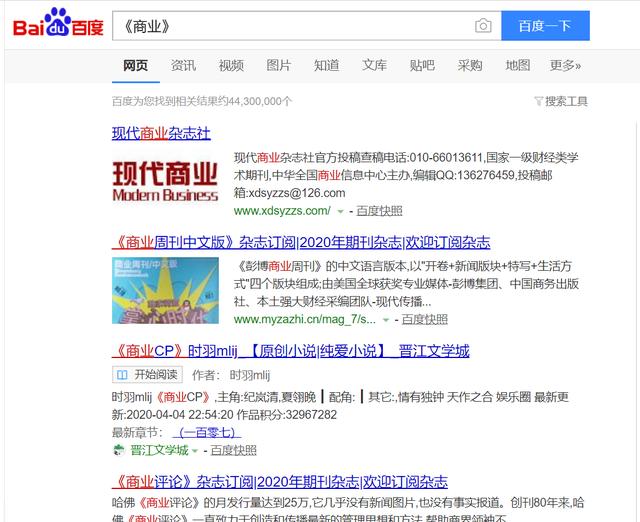Click the 开始阅读 book icon
This screenshot has height=522, width=640.
coord(122,375)
